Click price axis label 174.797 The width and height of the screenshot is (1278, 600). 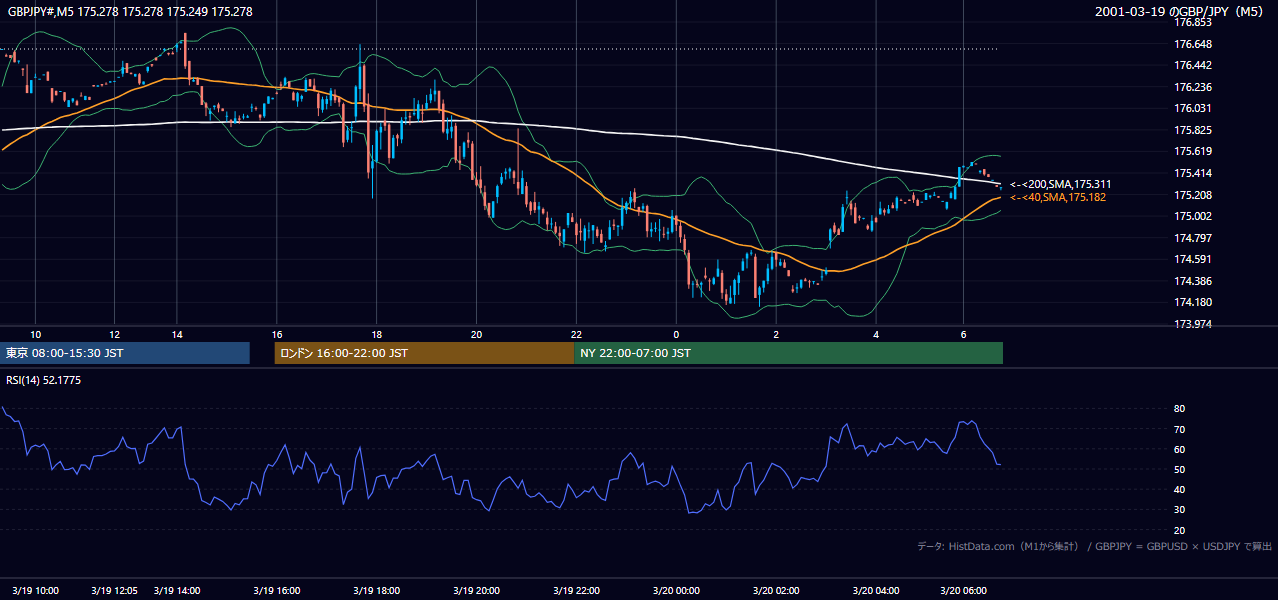[x=1192, y=238]
